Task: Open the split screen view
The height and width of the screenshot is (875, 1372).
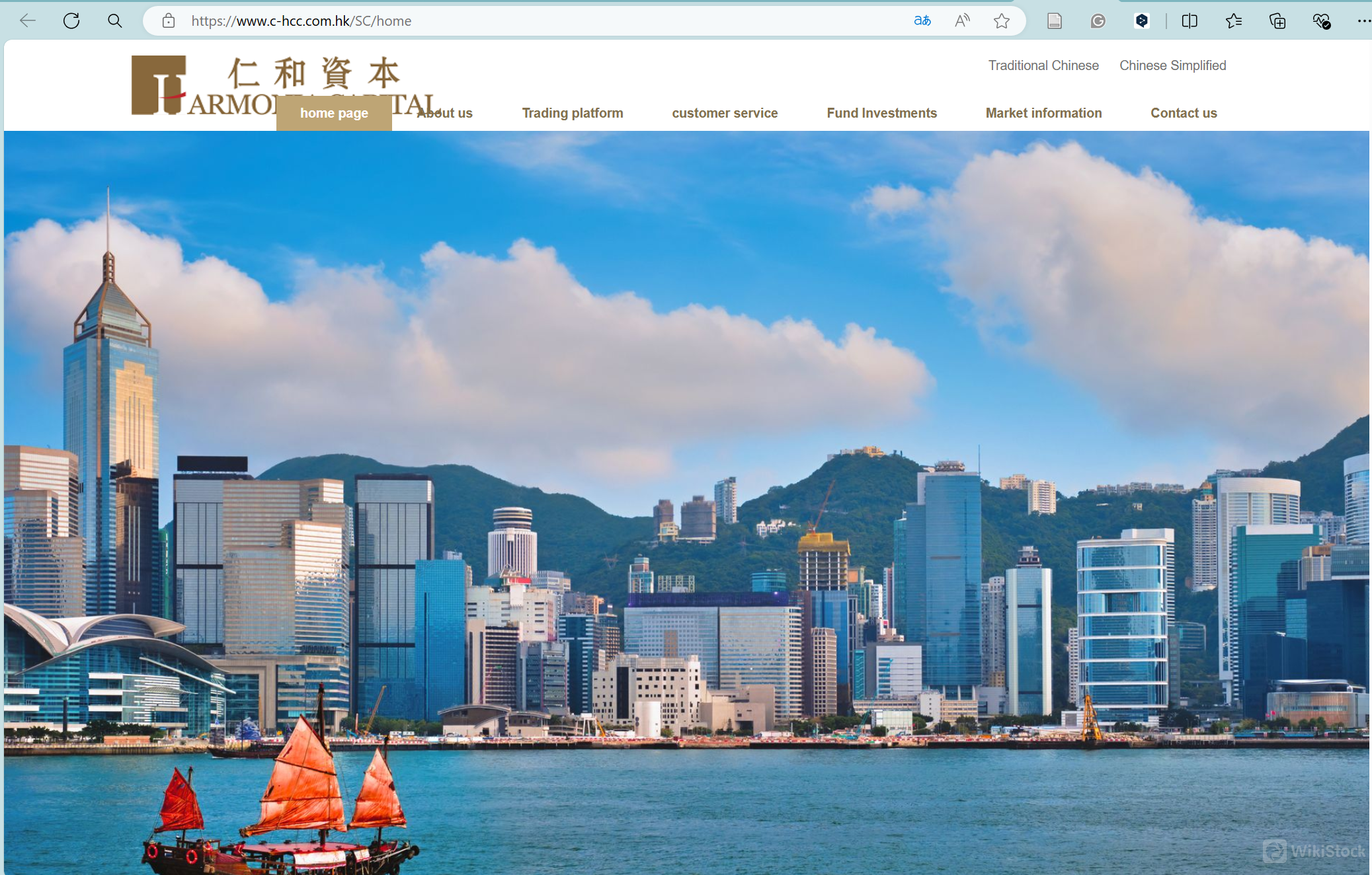Action: tap(1190, 20)
